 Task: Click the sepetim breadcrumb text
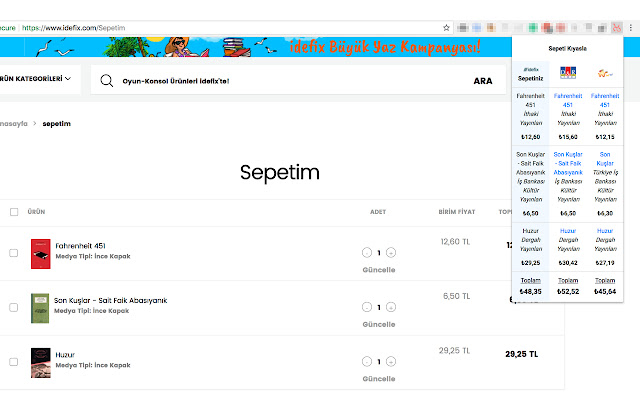click(57, 124)
